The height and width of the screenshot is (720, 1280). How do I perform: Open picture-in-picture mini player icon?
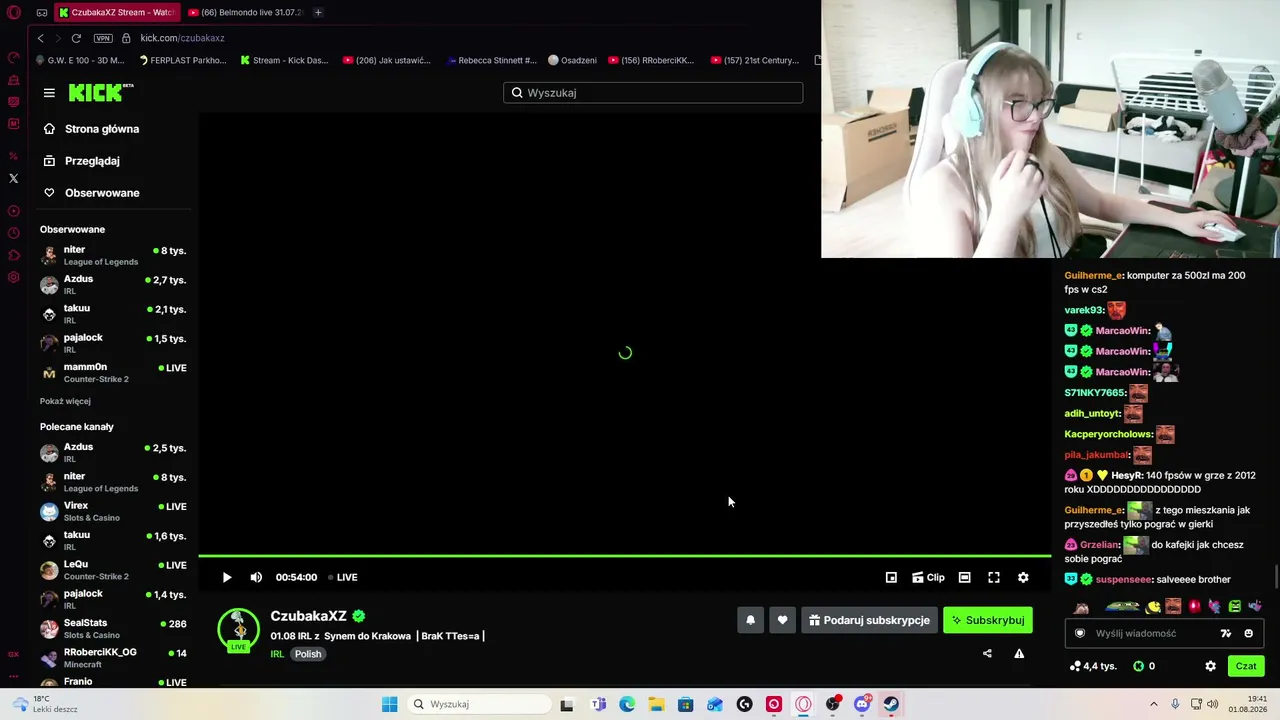click(x=891, y=577)
